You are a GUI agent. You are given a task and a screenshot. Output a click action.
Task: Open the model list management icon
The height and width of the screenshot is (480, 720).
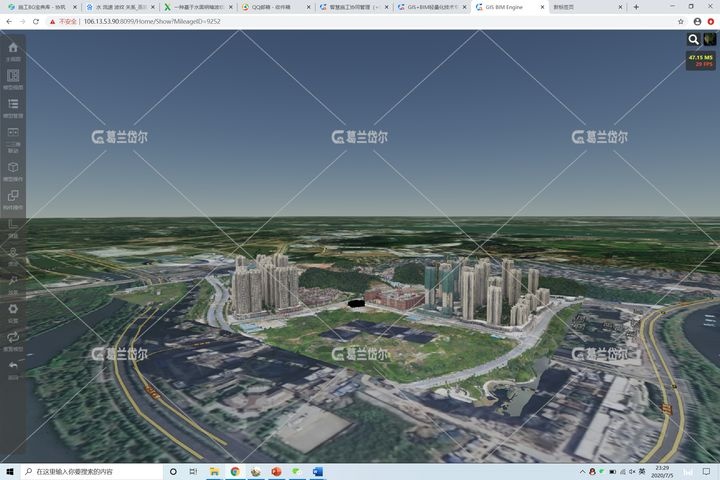(13, 104)
